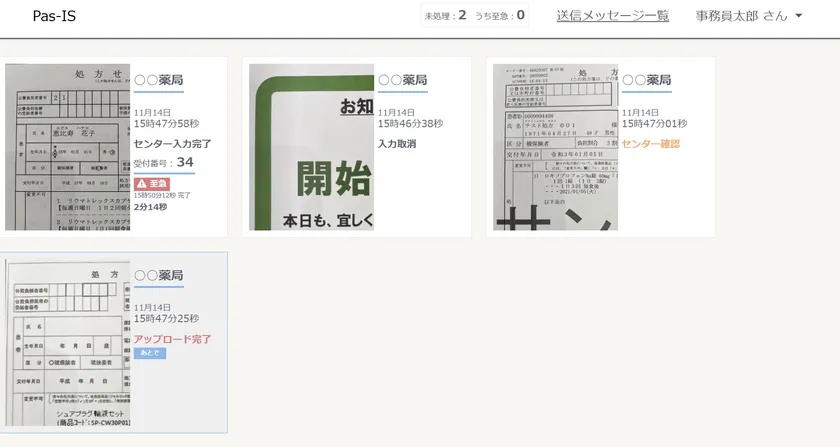Click the 受付番号：34 label

pyautogui.click(x=163, y=162)
